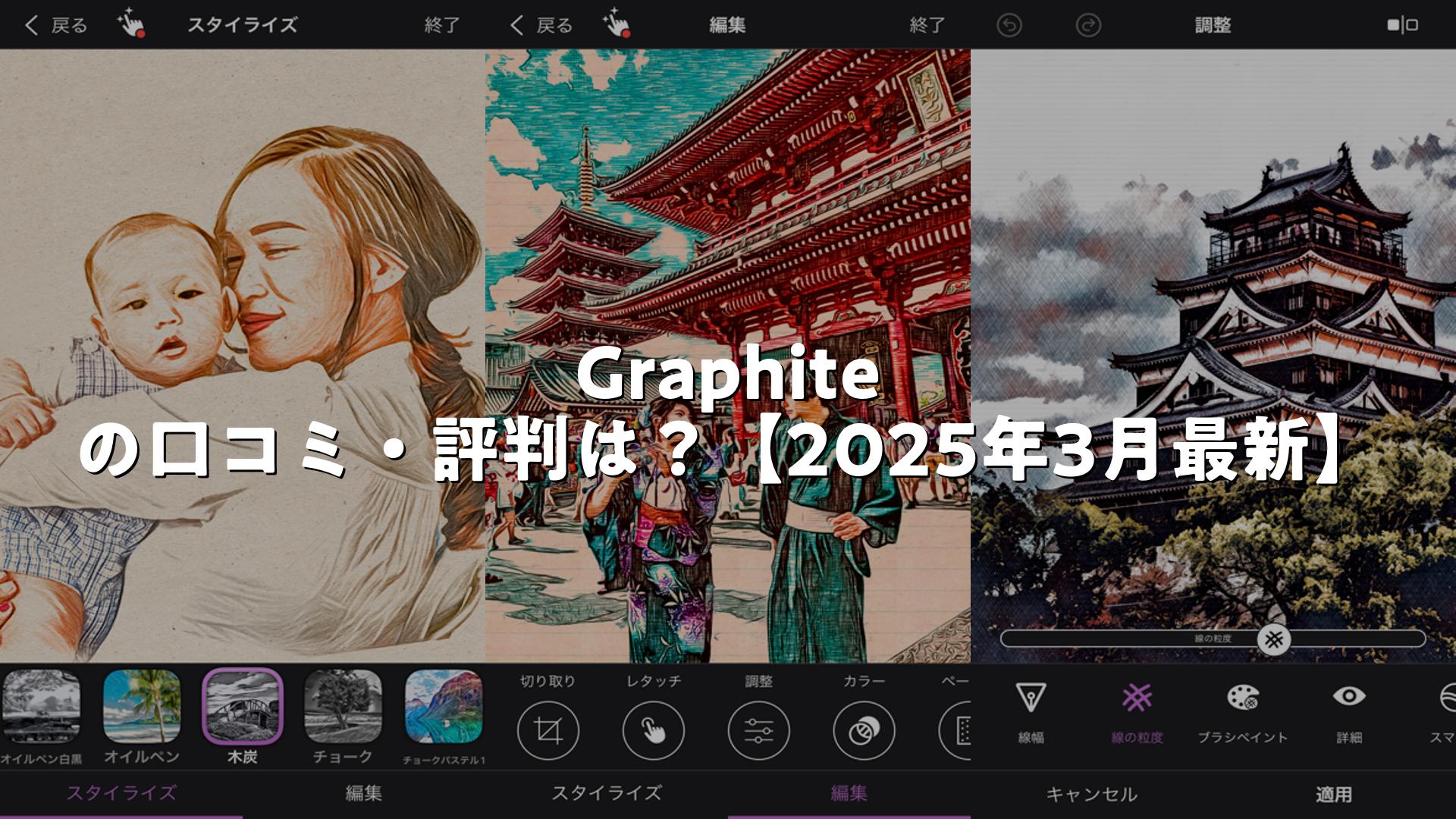Switch to スタイライズ tab in left panel

coord(121,793)
